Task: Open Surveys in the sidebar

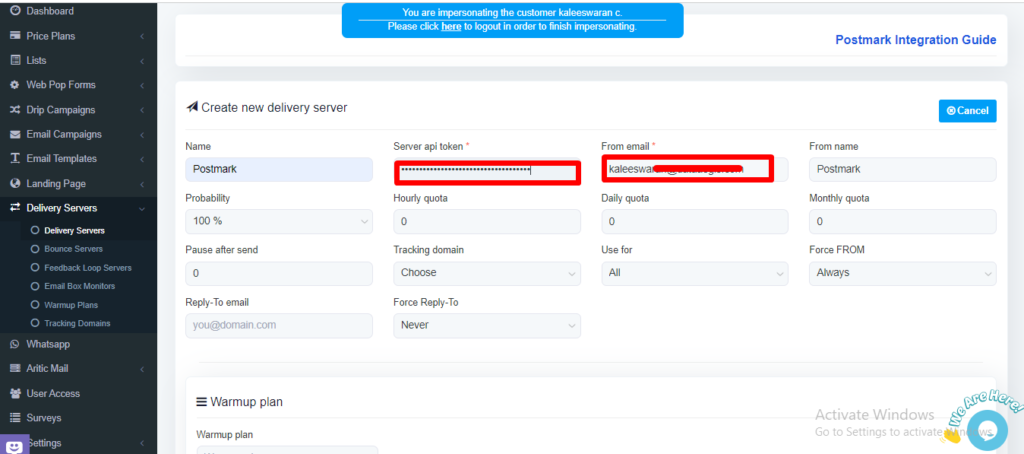Action: [43, 418]
